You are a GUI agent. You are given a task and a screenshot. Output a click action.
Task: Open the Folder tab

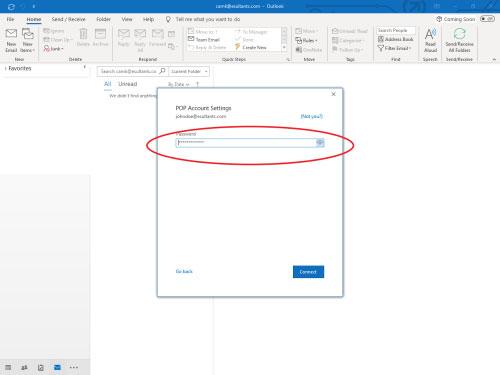[103, 19]
